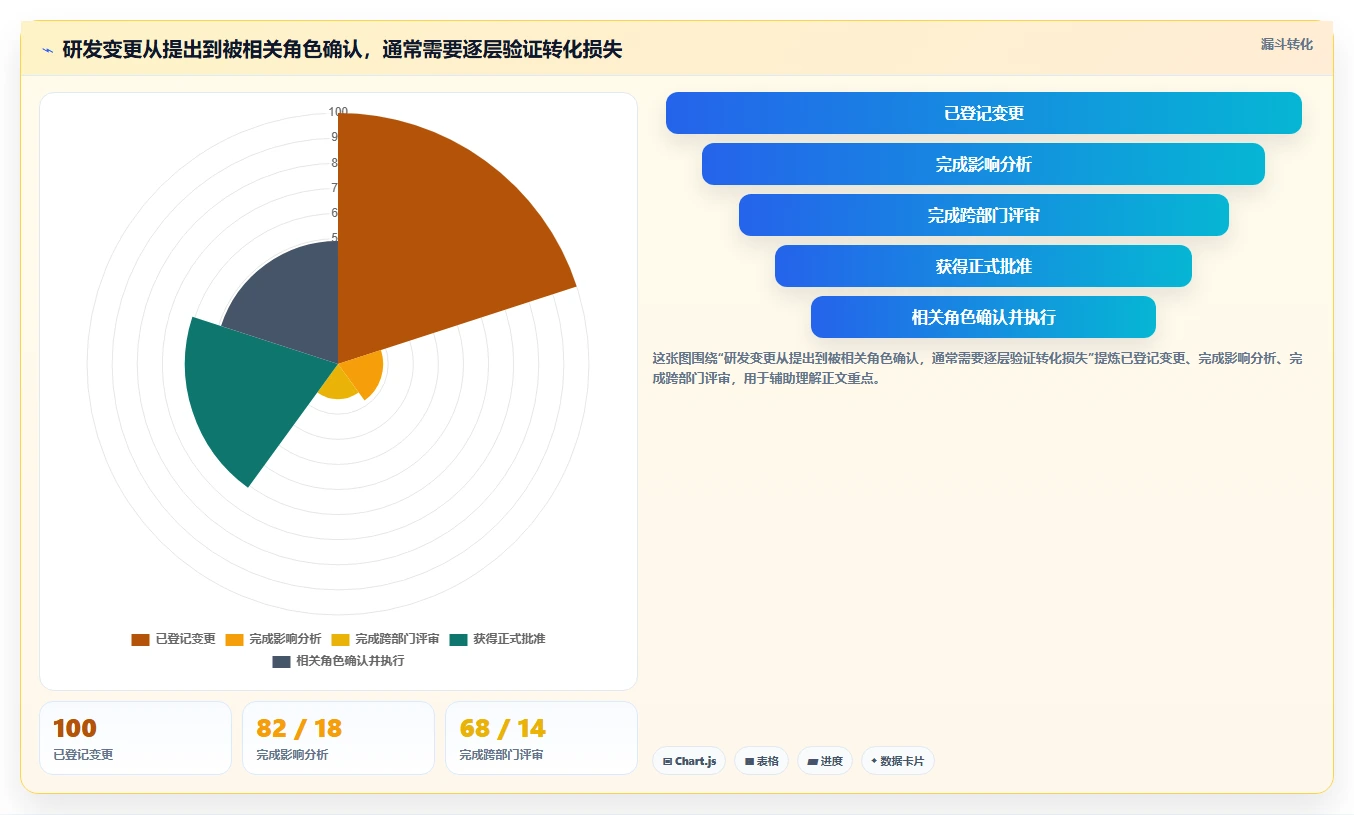Click the yellow 完成跨部门评审 chart segment
The width and height of the screenshot is (1354, 815).
337,385
